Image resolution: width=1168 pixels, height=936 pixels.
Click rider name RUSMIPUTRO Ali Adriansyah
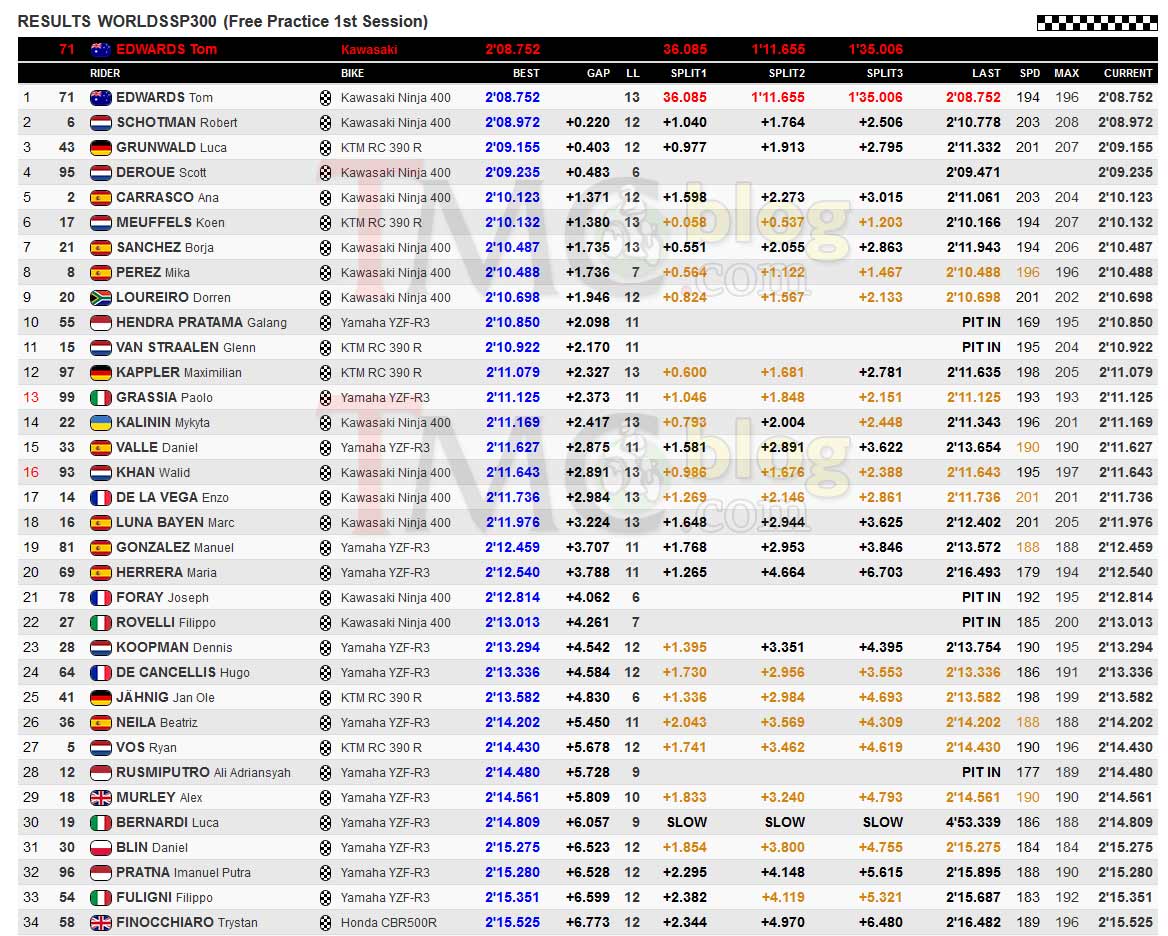(x=203, y=773)
